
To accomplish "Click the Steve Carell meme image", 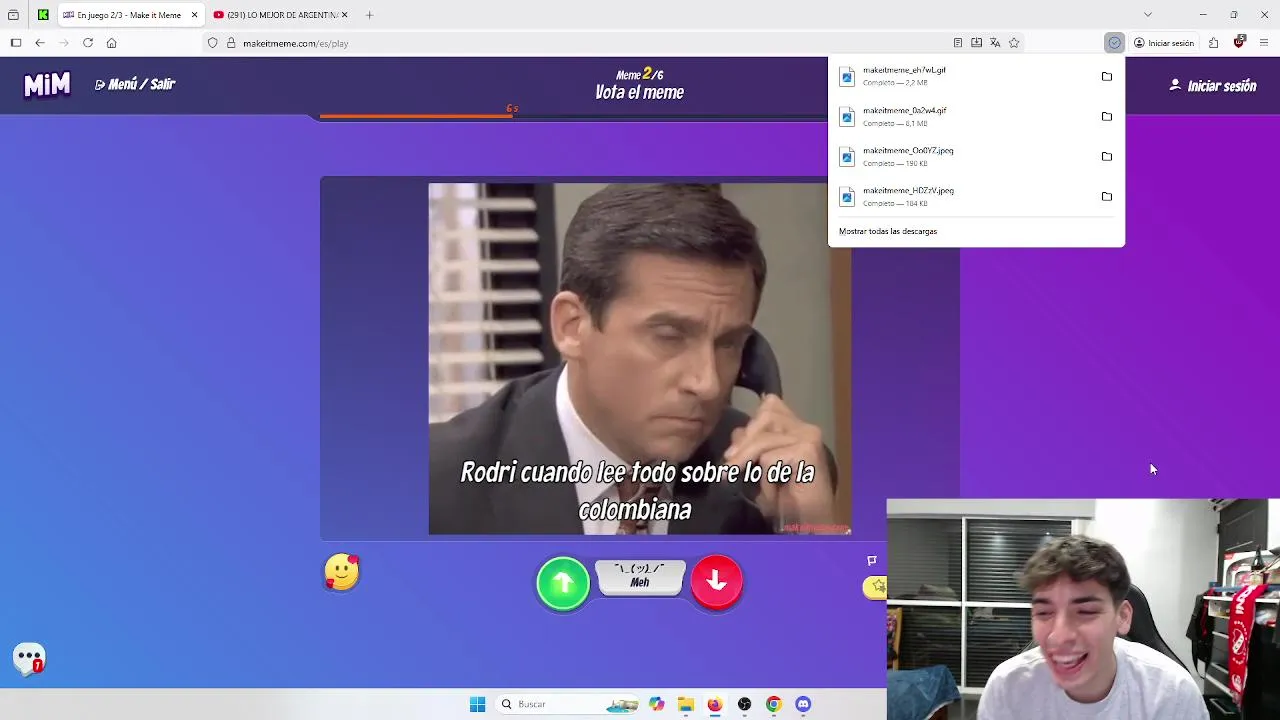I will point(639,358).
